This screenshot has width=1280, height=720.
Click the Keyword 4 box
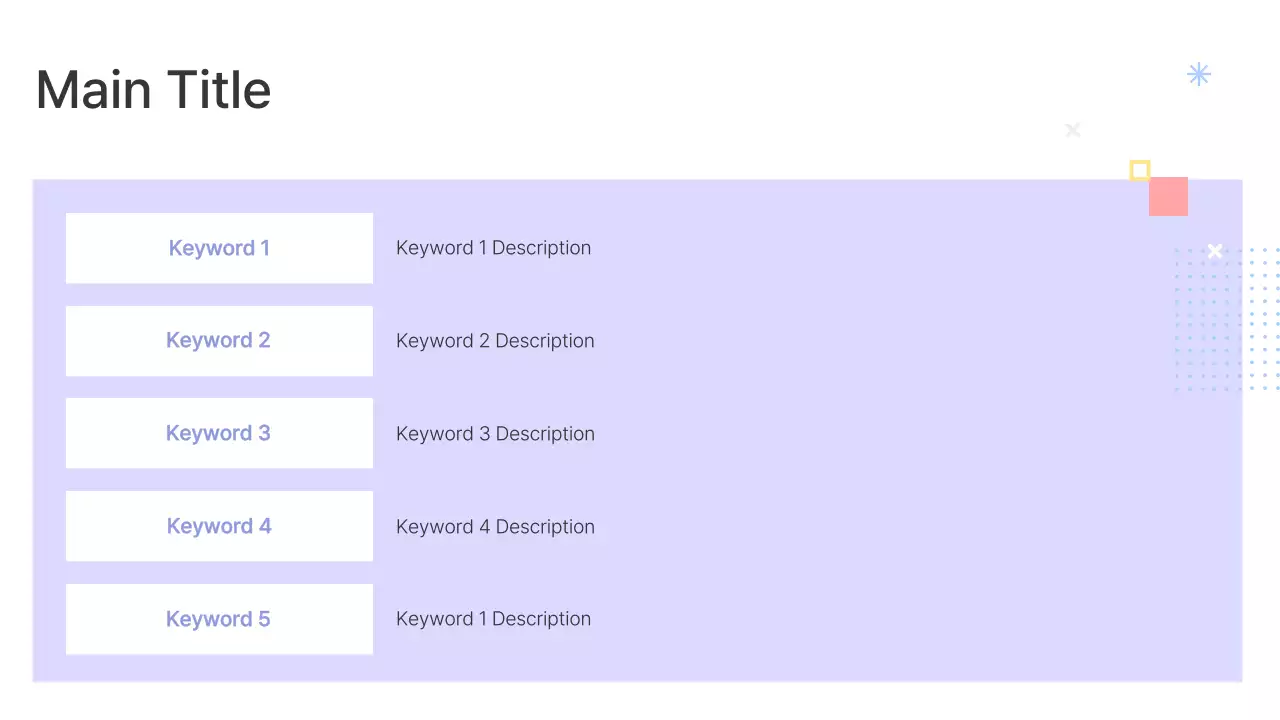tap(219, 526)
